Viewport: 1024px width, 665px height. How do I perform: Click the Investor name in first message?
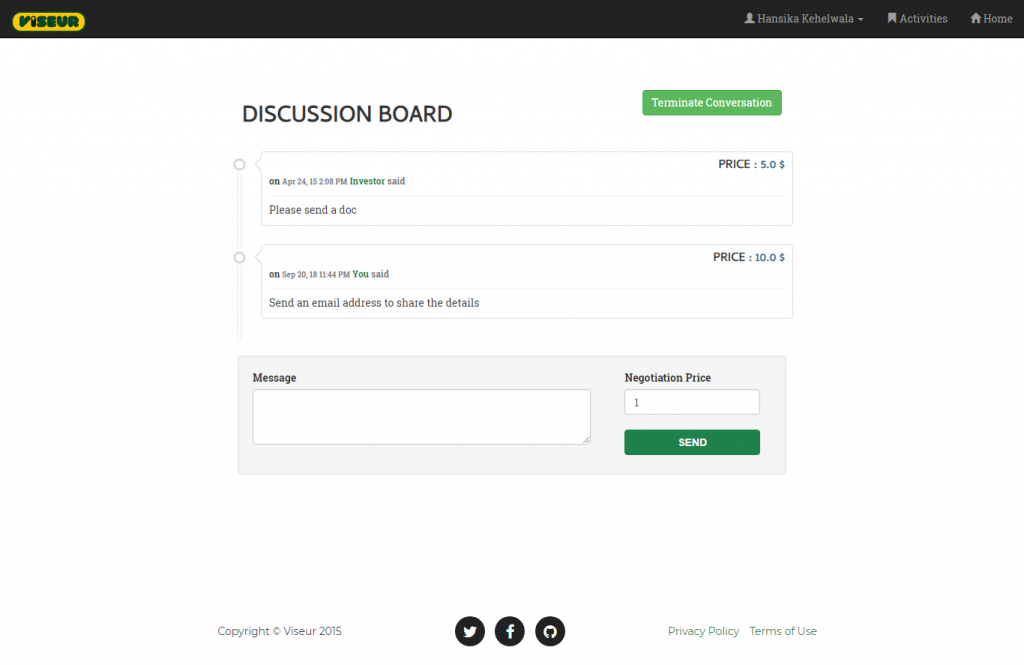coord(367,181)
